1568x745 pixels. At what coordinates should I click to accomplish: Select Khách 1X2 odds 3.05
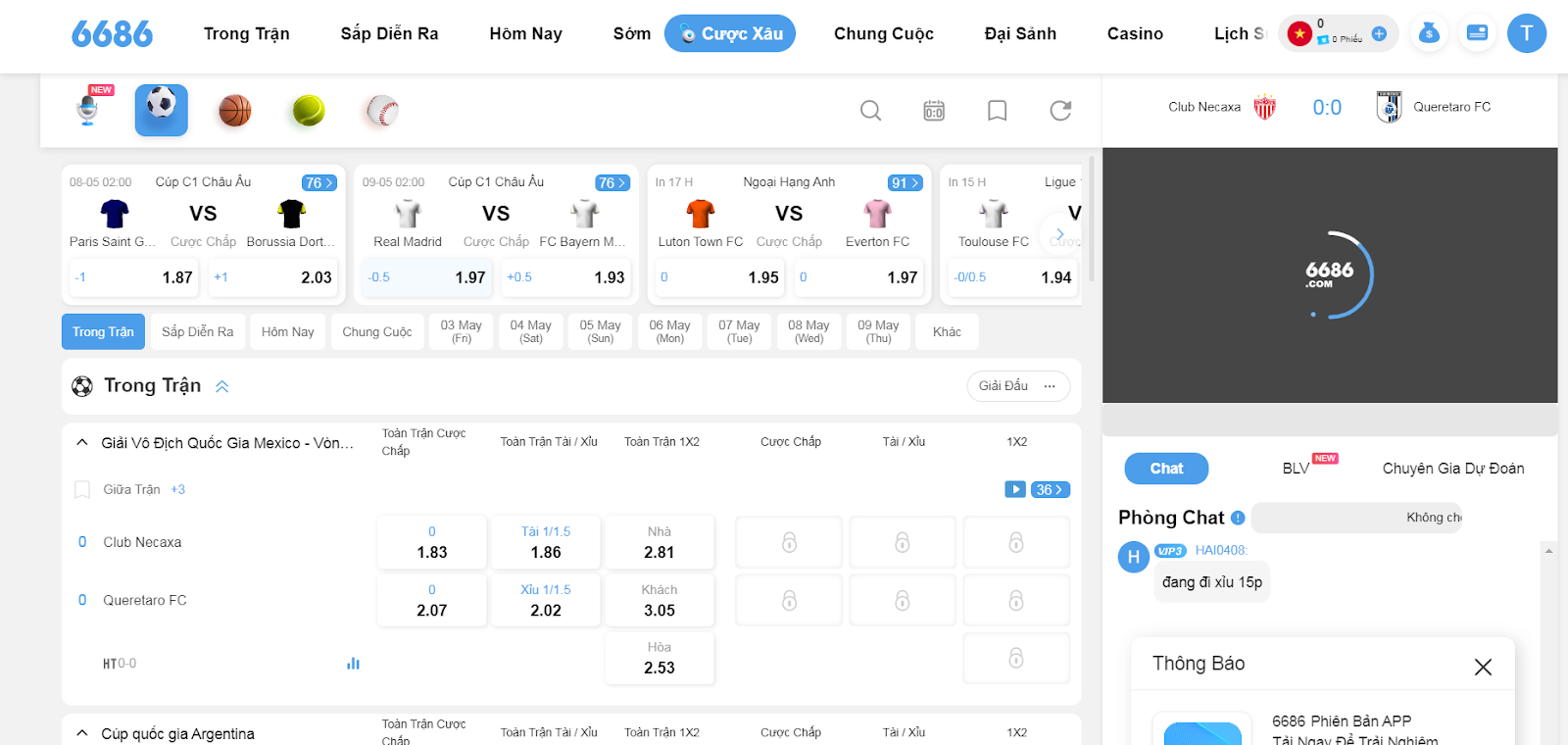660,600
